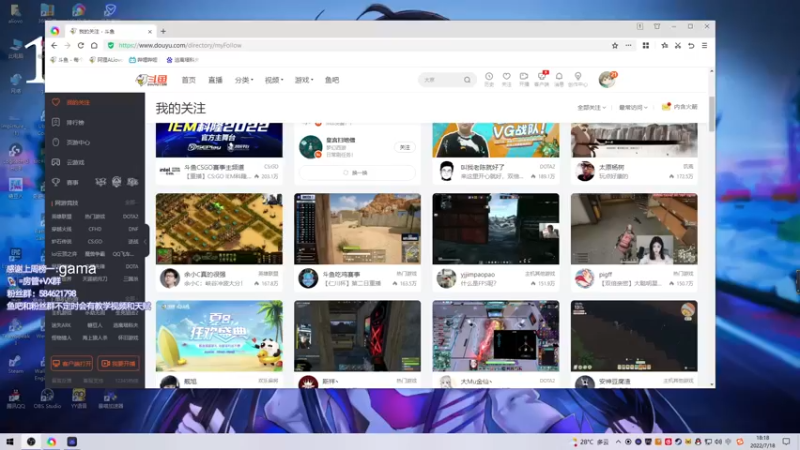Click the taskbar clock and date
The width and height of the screenshot is (800, 450).
coord(762,442)
